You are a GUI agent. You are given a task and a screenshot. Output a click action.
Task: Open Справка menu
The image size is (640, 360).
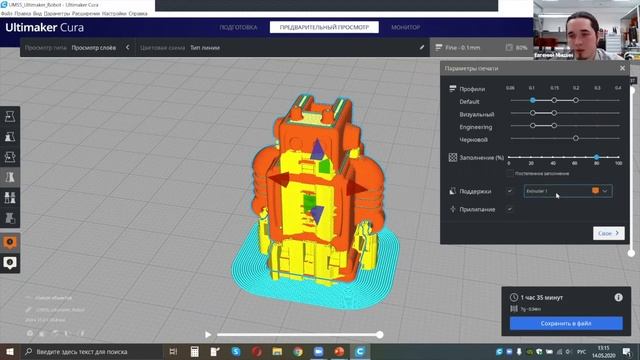tap(138, 13)
